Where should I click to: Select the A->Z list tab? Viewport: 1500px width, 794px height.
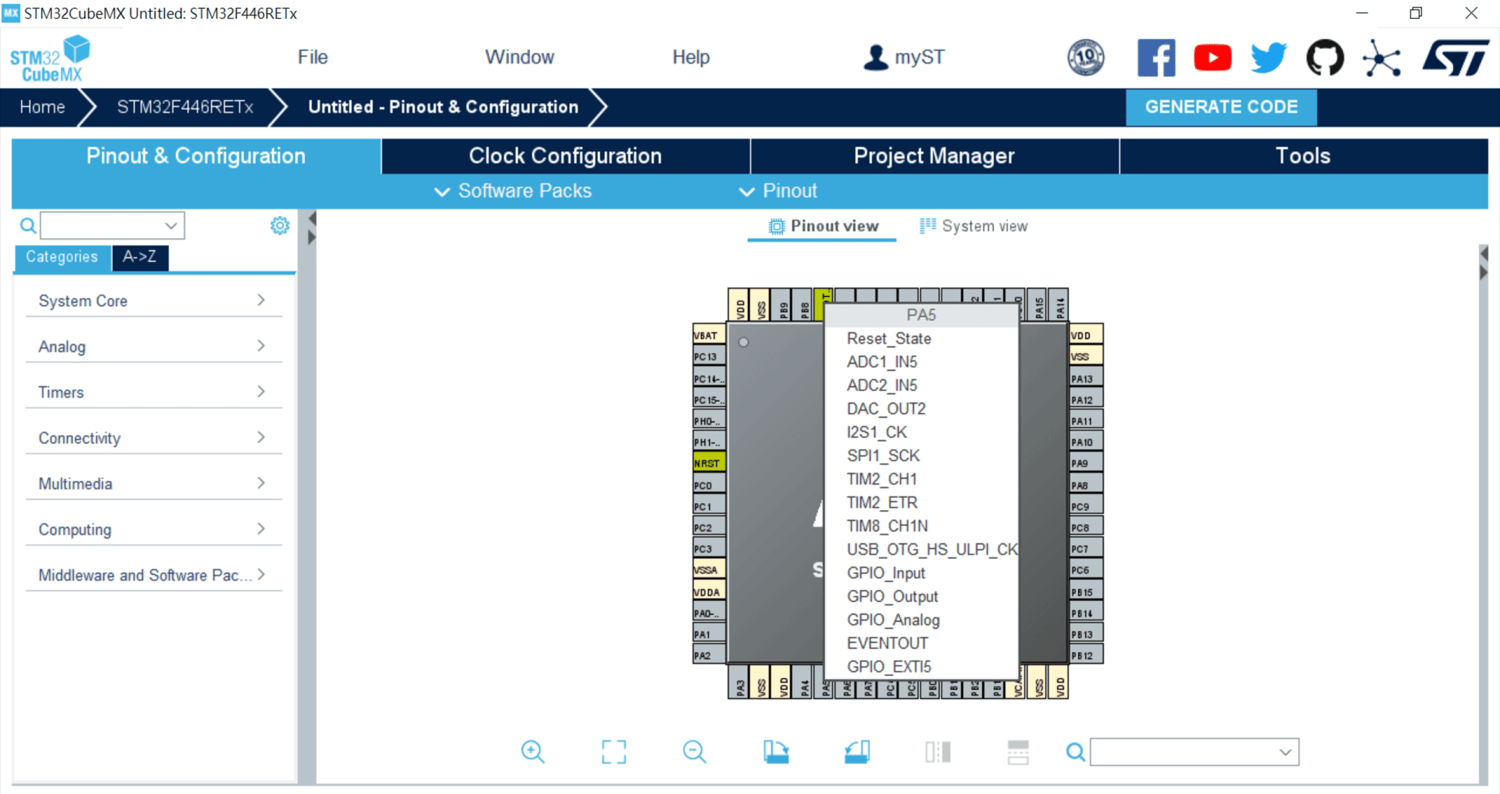(140, 257)
